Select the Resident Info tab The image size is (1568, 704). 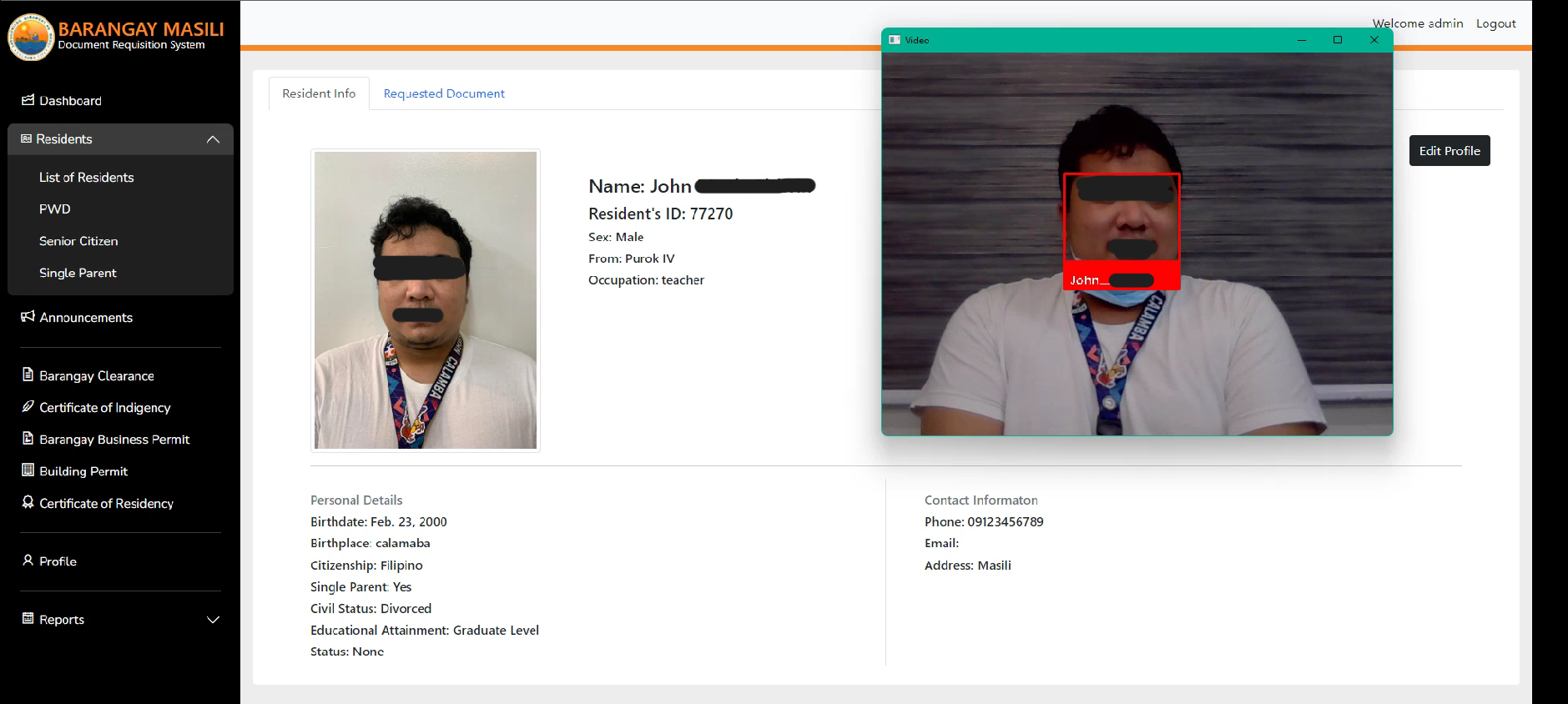coord(319,93)
